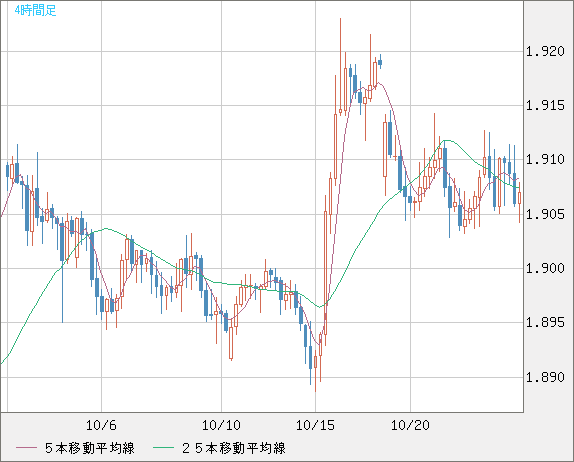
Task: Click the green 25-period MA legend line sample
Action: click(163, 448)
